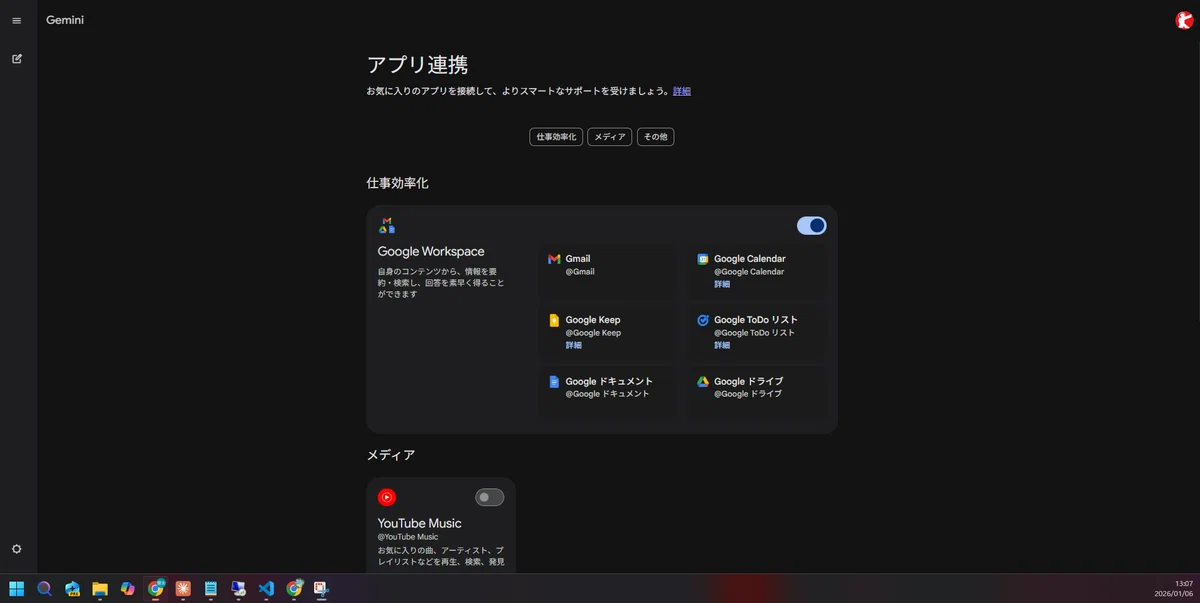
Task: Click the メディア section heading
Action: [390, 455]
